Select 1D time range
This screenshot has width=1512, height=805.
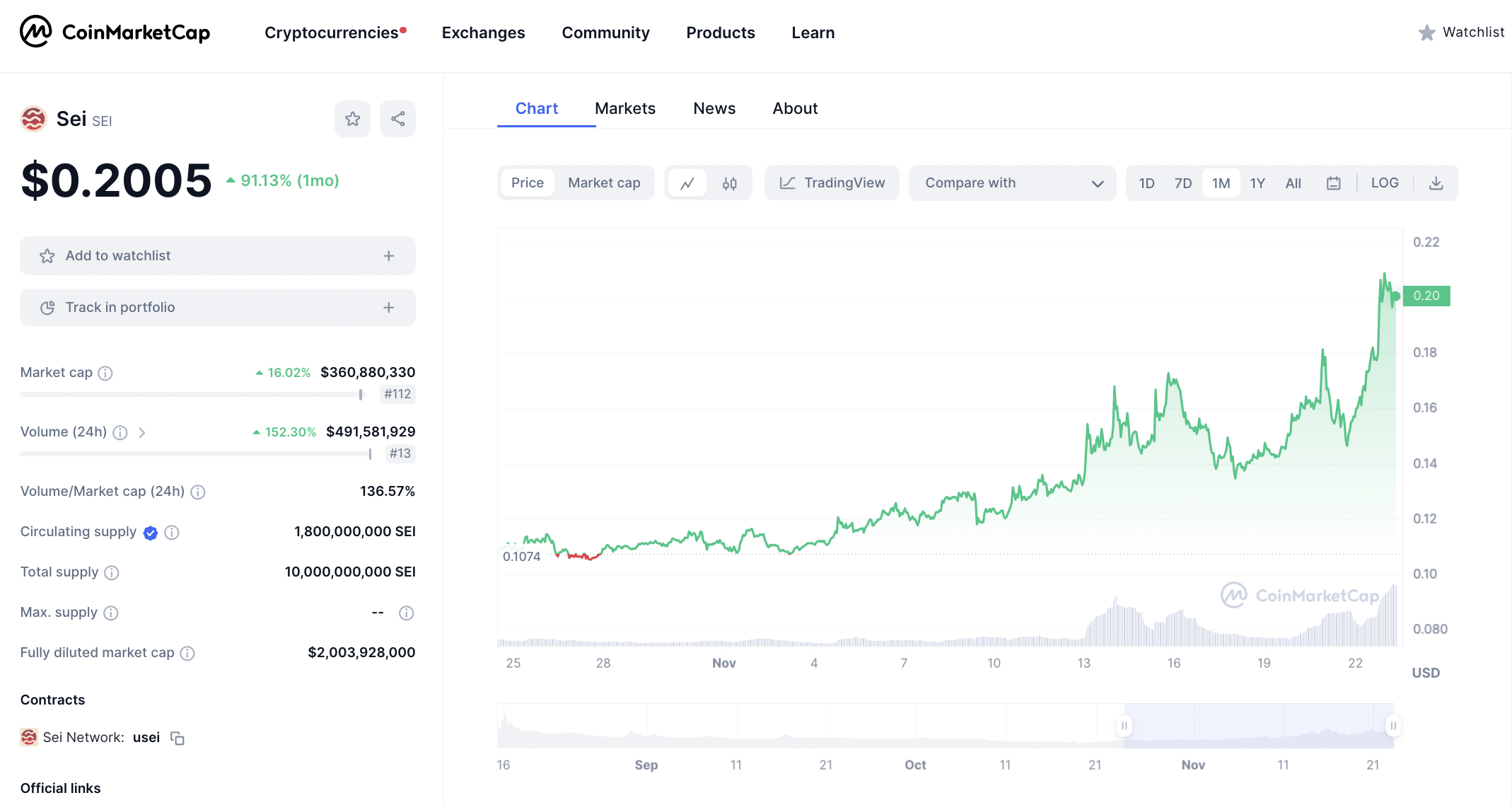pyautogui.click(x=1146, y=183)
